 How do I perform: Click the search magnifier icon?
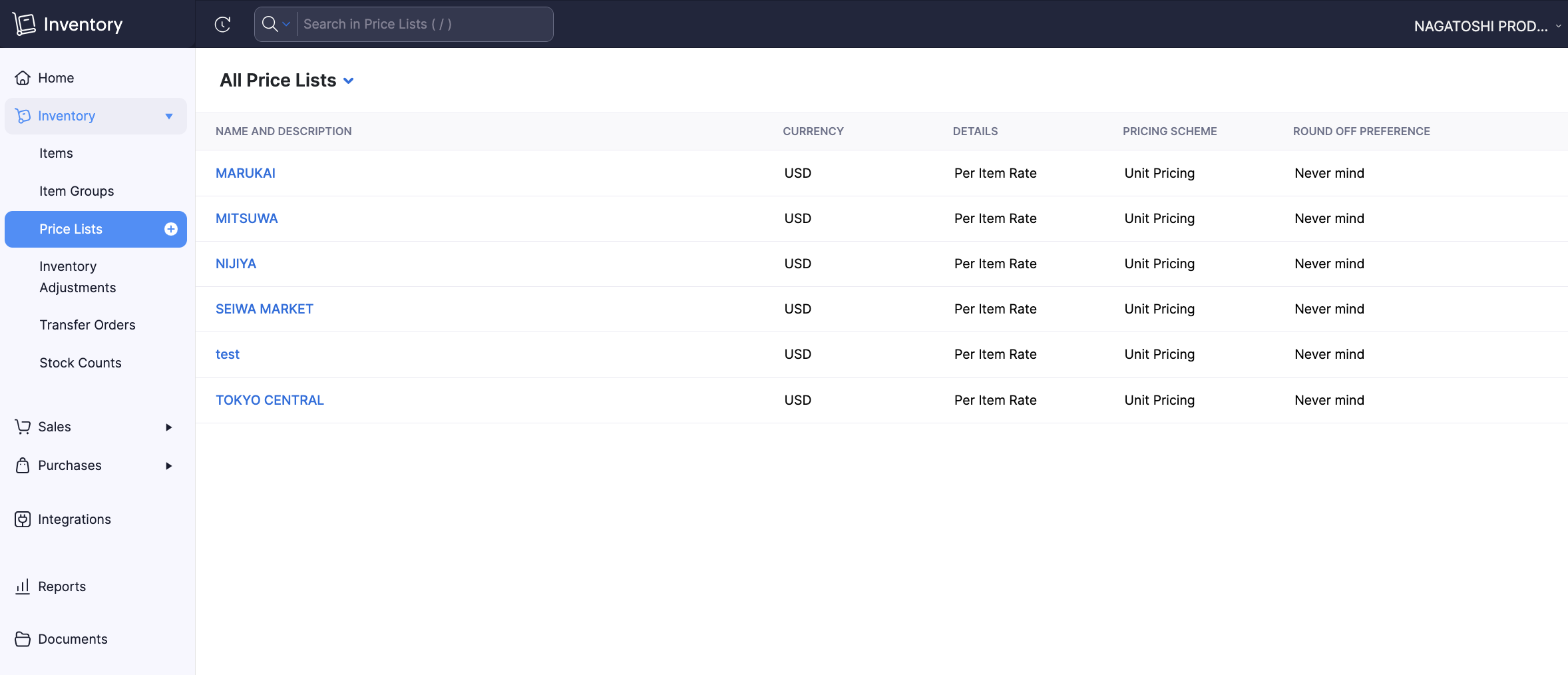pos(270,24)
